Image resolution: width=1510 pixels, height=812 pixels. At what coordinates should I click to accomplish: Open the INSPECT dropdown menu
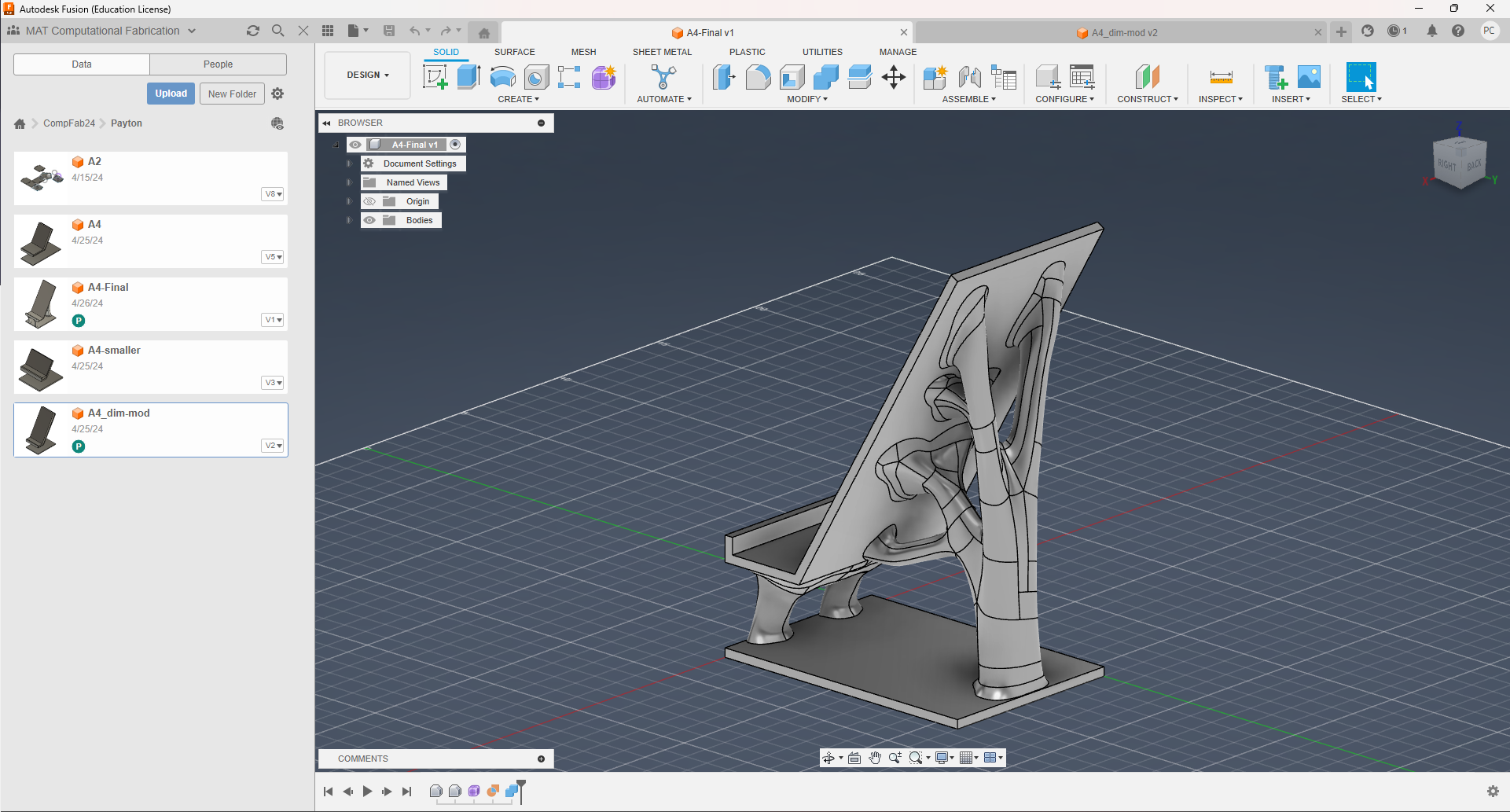1221,99
